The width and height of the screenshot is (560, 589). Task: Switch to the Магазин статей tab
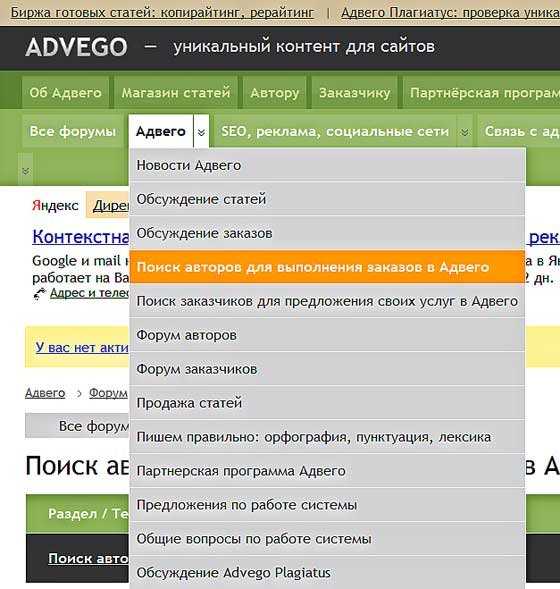point(176,92)
